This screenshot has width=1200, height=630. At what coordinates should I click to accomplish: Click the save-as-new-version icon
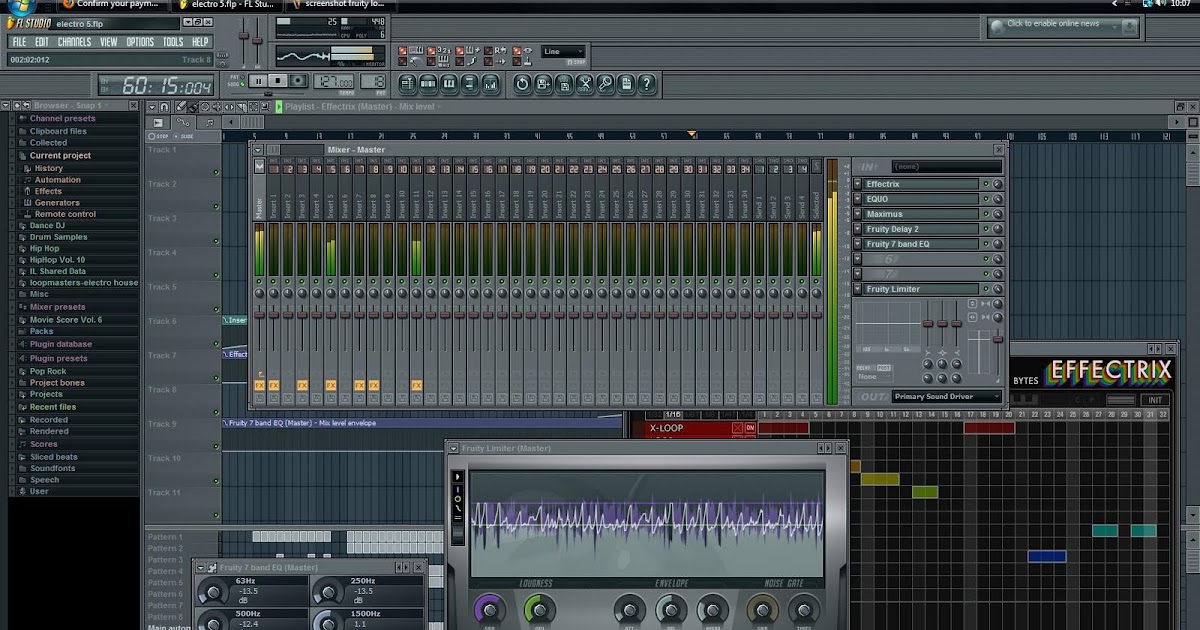click(x=543, y=84)
